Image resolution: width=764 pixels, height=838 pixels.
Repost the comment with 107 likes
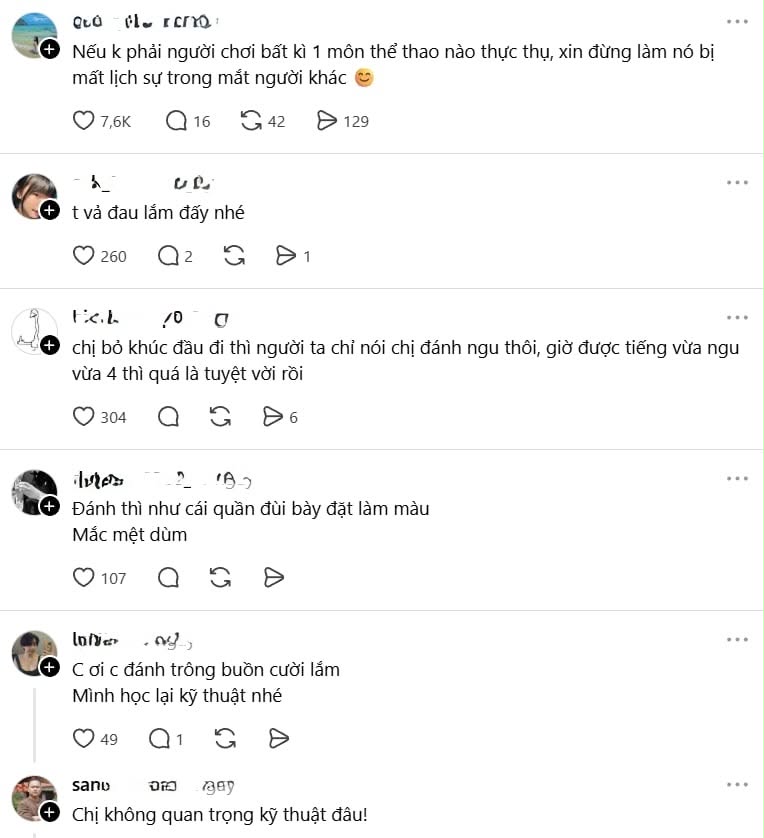coord(220,577)
